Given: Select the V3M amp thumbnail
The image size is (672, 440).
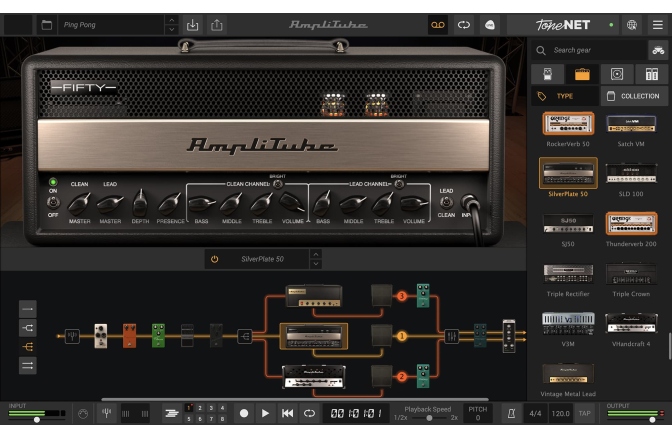Looking at the screenshot, I should tap(568, 323).
